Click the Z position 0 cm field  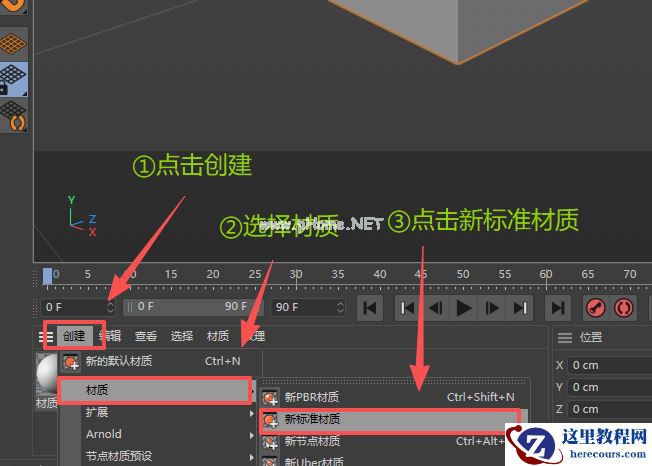[609, 409]
